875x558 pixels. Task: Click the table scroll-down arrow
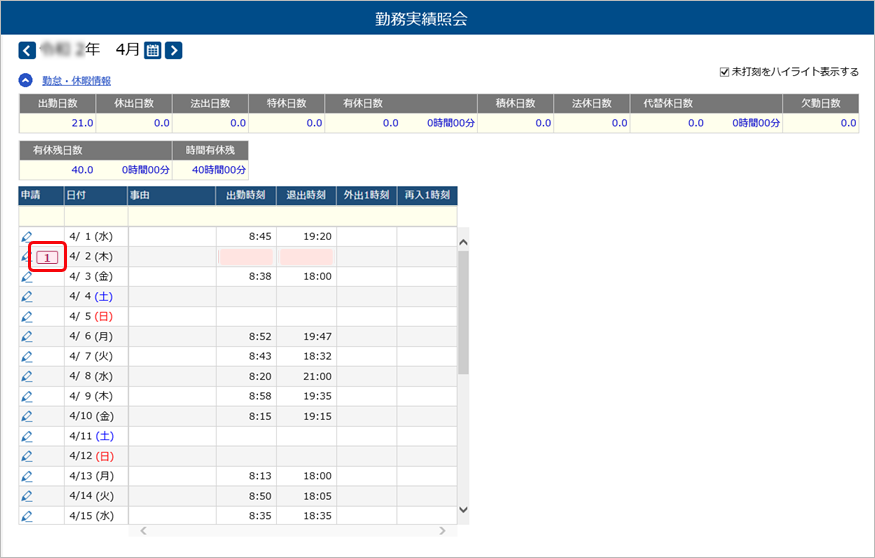pos(463,509)
